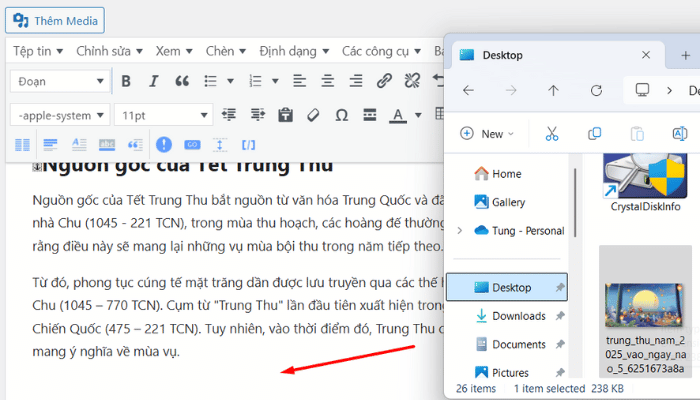Screen dimensions: 700x400
Task: Click the insert link icon
Action: click(384, 81)
